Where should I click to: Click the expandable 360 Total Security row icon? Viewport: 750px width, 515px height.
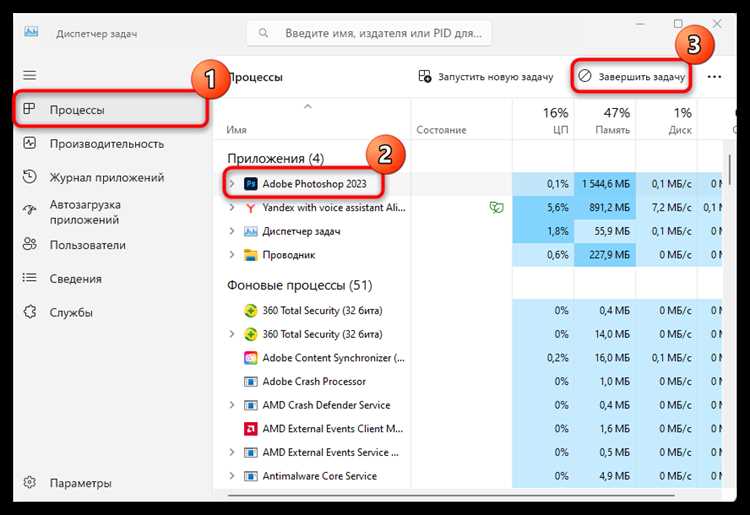(x=251, y=334)
